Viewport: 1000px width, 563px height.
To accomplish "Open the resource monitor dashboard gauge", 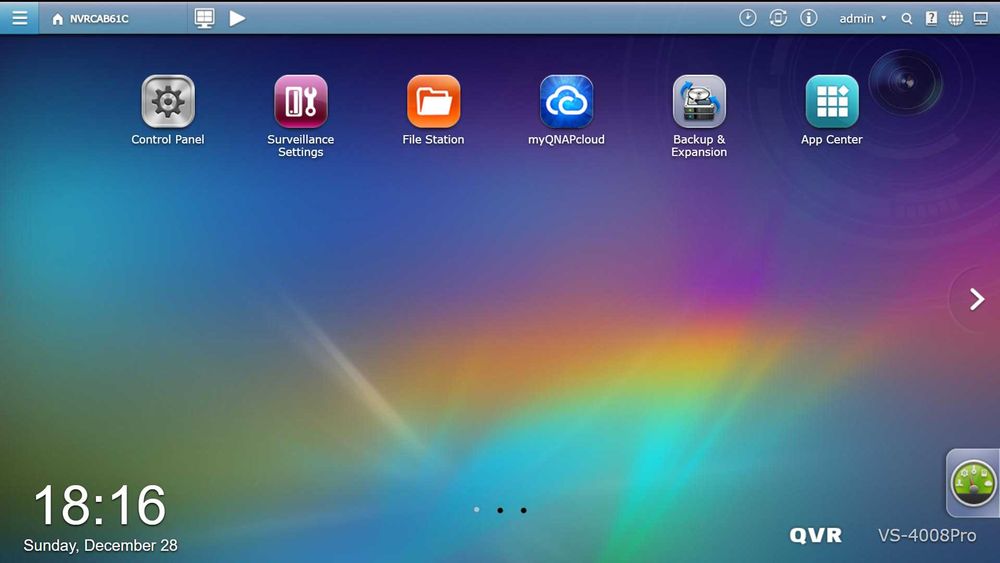I will click(x=973, y=483).
